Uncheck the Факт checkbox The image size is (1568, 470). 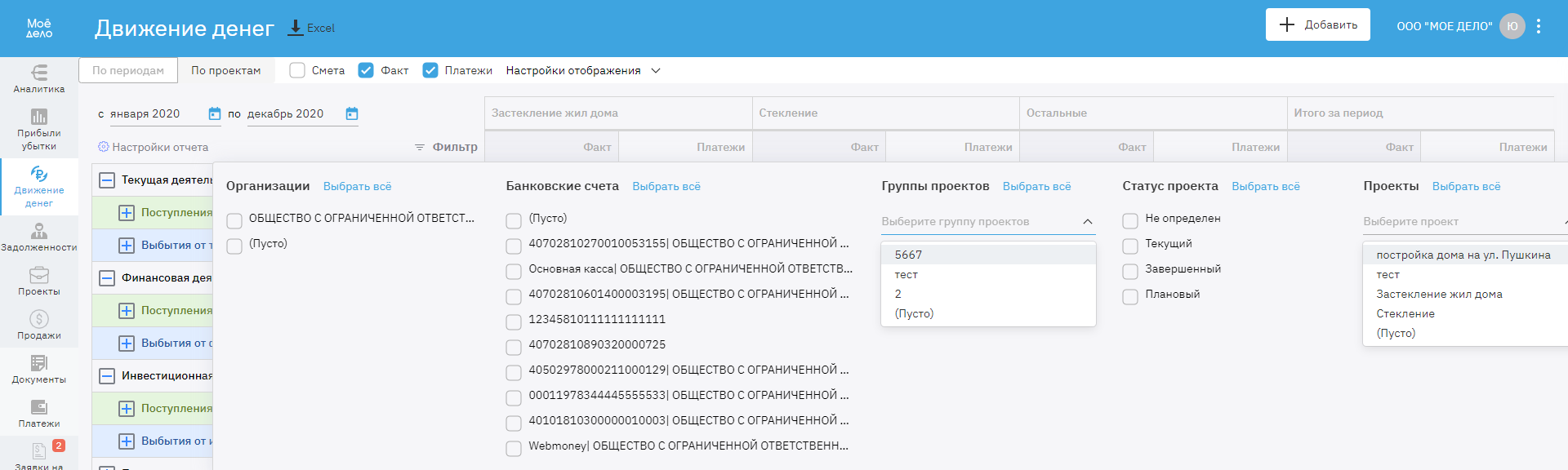[366, 71]
